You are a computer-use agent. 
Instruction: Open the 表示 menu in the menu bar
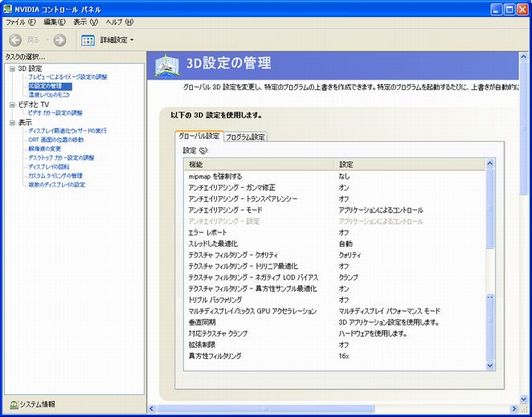(86, 22)
